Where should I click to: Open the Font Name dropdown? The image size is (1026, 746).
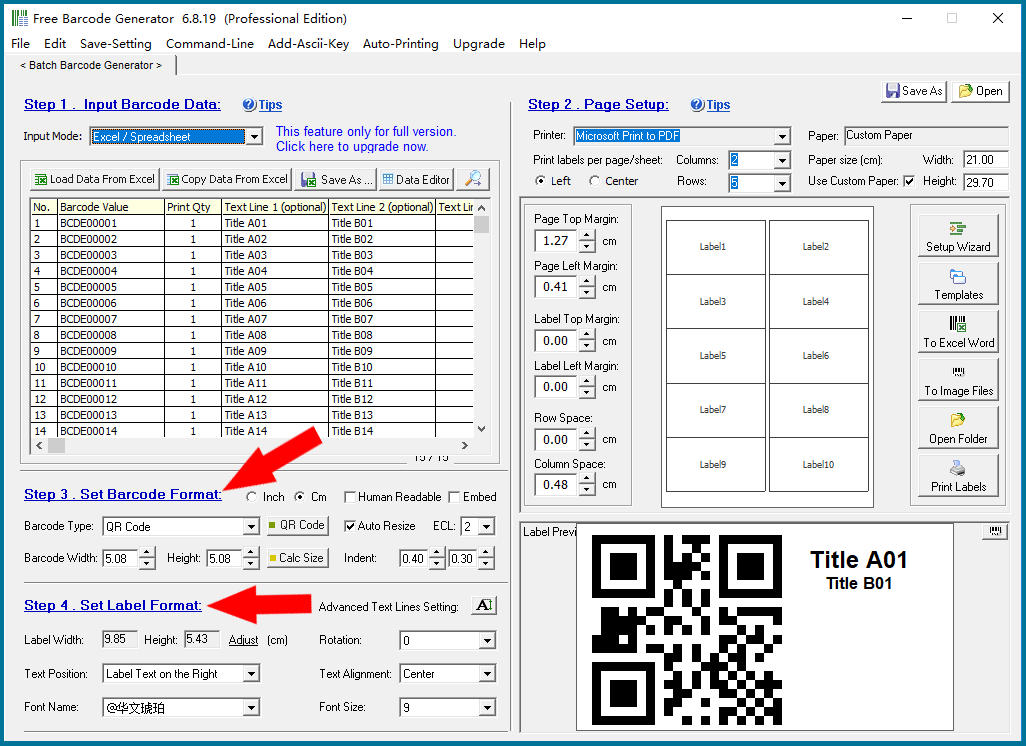coord(251,707)
